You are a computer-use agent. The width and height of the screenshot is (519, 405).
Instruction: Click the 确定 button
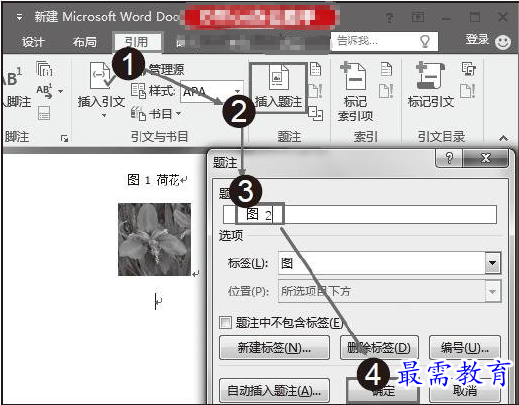383,390
